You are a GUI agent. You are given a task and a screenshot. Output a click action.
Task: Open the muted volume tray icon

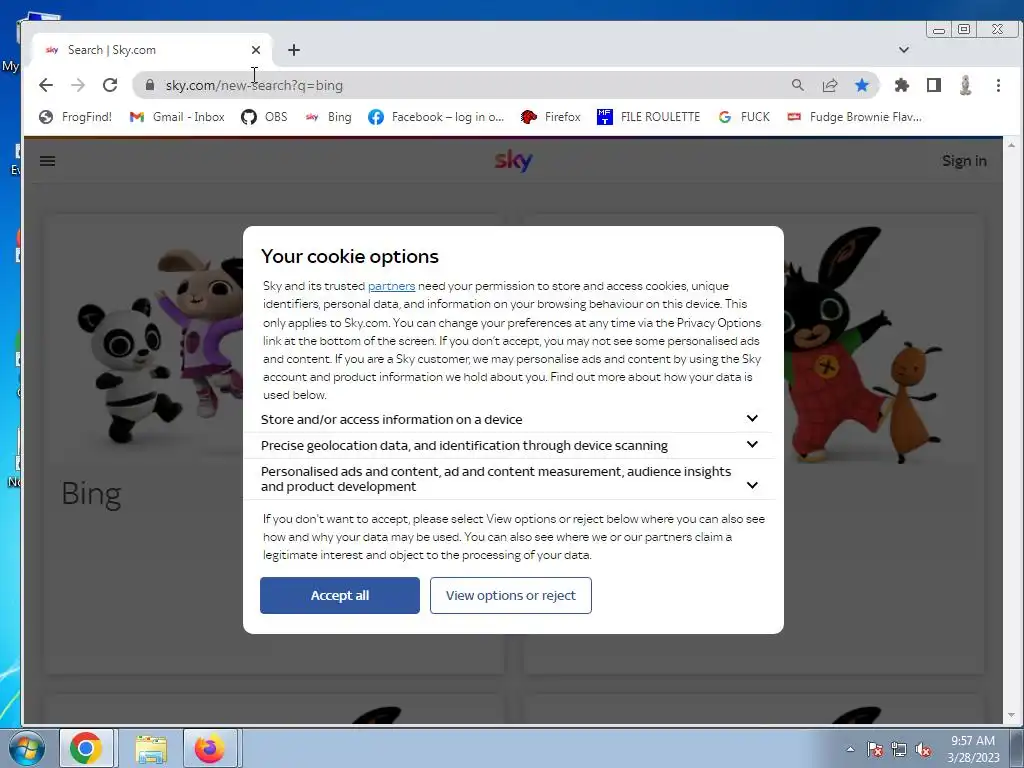(923, 749)
